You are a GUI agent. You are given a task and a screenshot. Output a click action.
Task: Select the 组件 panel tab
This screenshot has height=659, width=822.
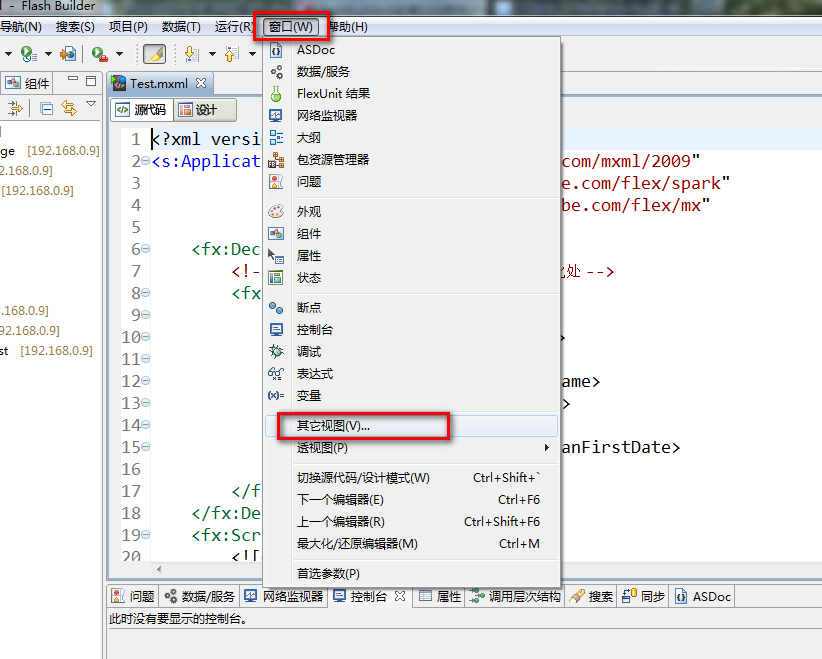pos(27,83)
